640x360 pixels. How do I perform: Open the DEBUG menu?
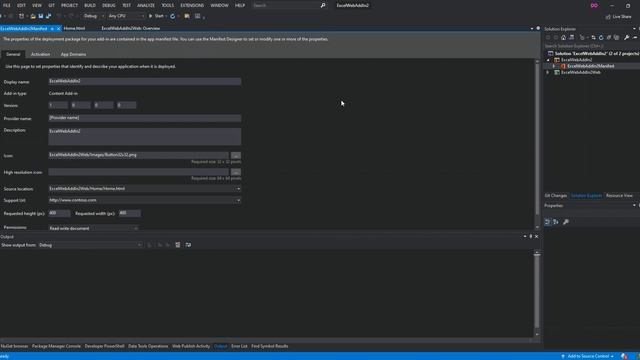109,5
